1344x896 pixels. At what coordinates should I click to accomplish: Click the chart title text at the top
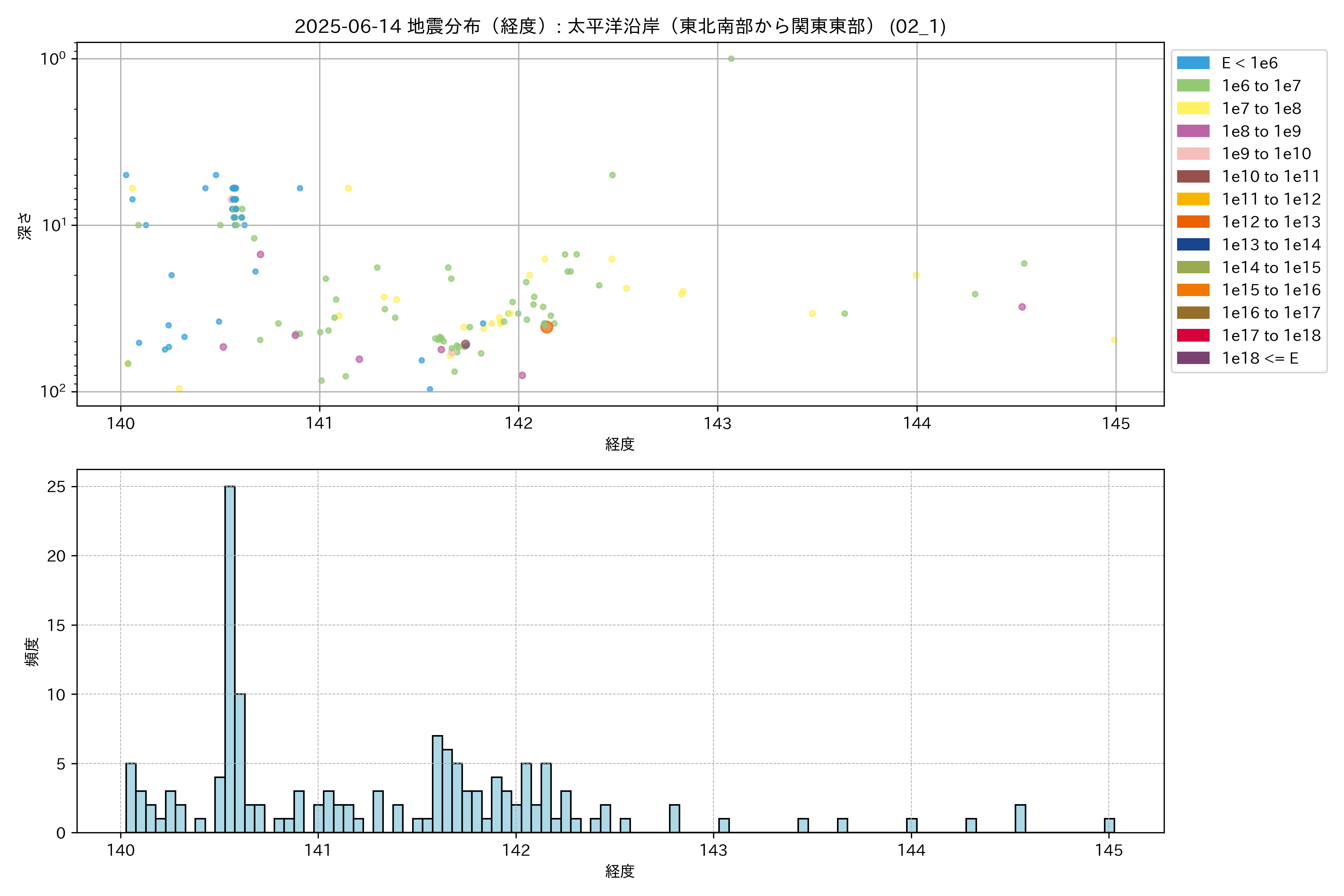tap(620, 26)
